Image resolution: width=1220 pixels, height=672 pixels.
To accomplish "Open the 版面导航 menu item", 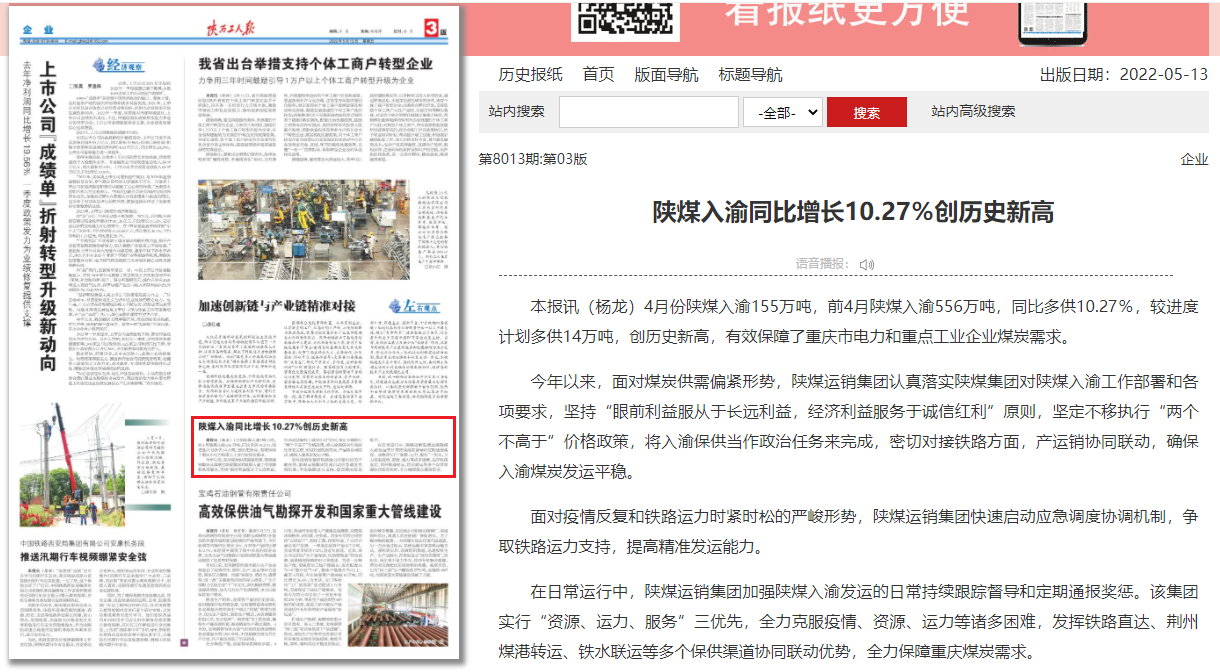I will (x=666, y=75).
